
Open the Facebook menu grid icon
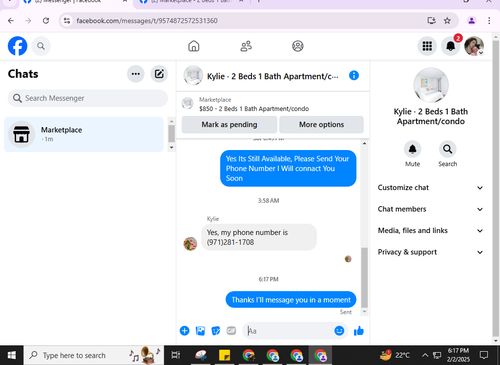click(427, 46)
